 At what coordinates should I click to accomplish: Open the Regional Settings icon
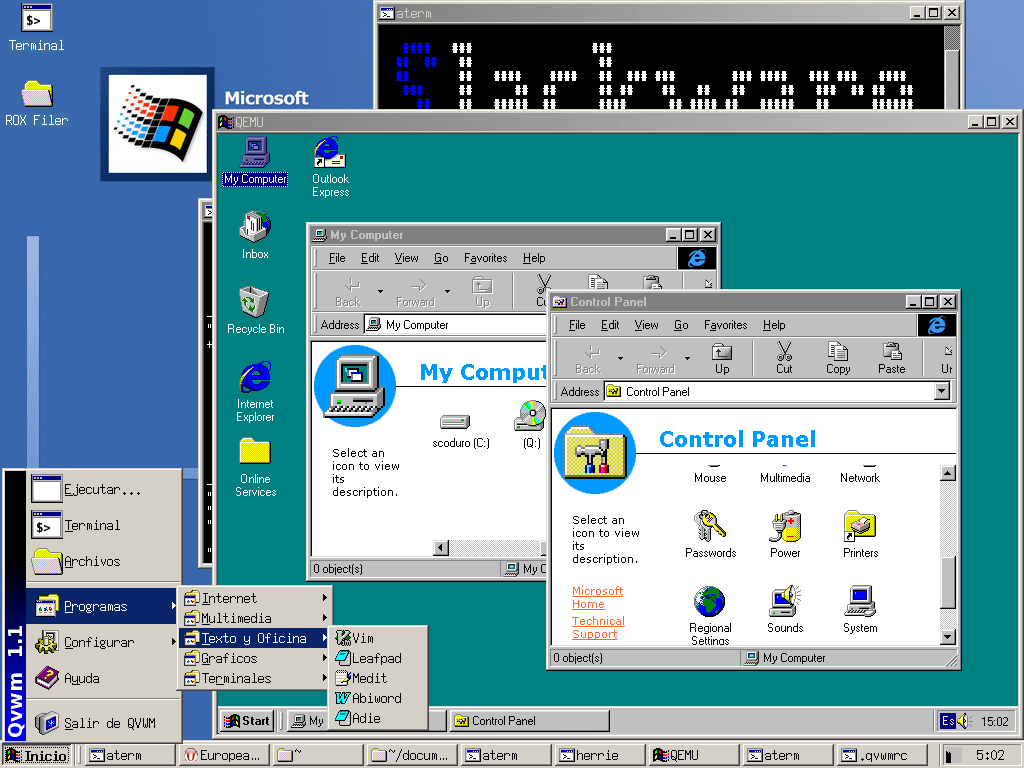[711, 616]
